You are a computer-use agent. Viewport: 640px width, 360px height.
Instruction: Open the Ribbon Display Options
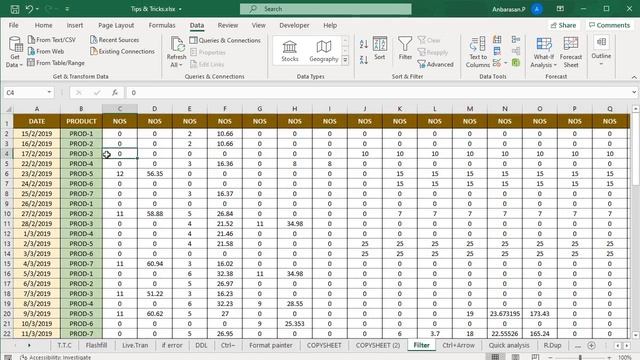(x=560, y=9)
